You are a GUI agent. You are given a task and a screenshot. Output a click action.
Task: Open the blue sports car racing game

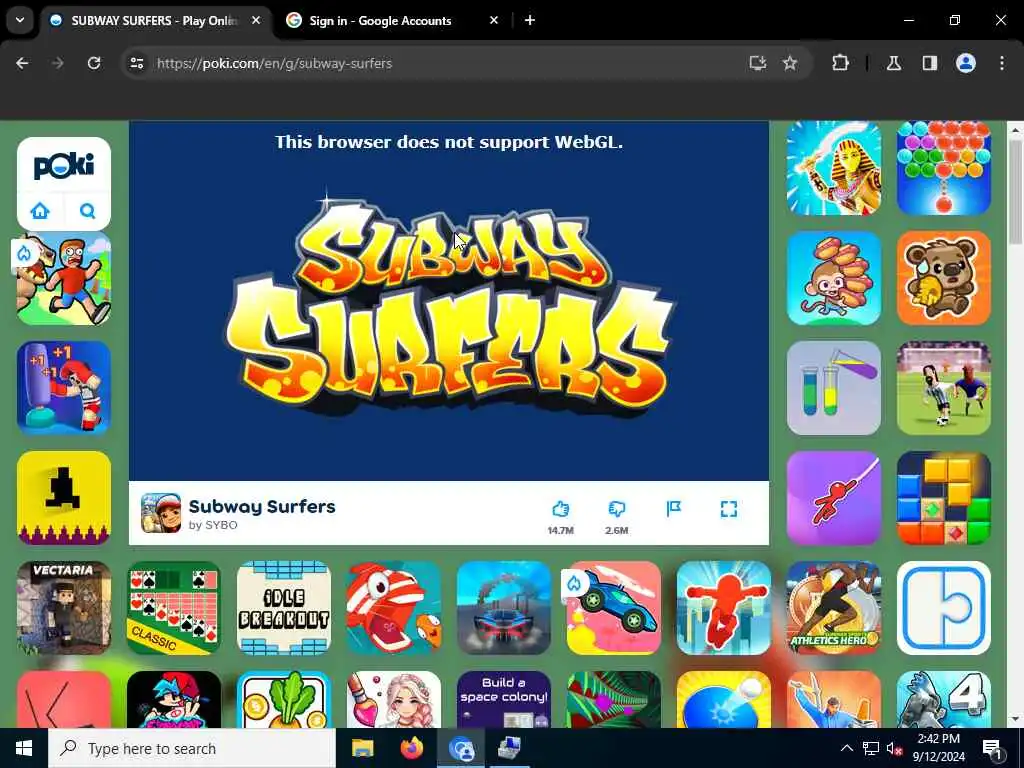(504, 608)
